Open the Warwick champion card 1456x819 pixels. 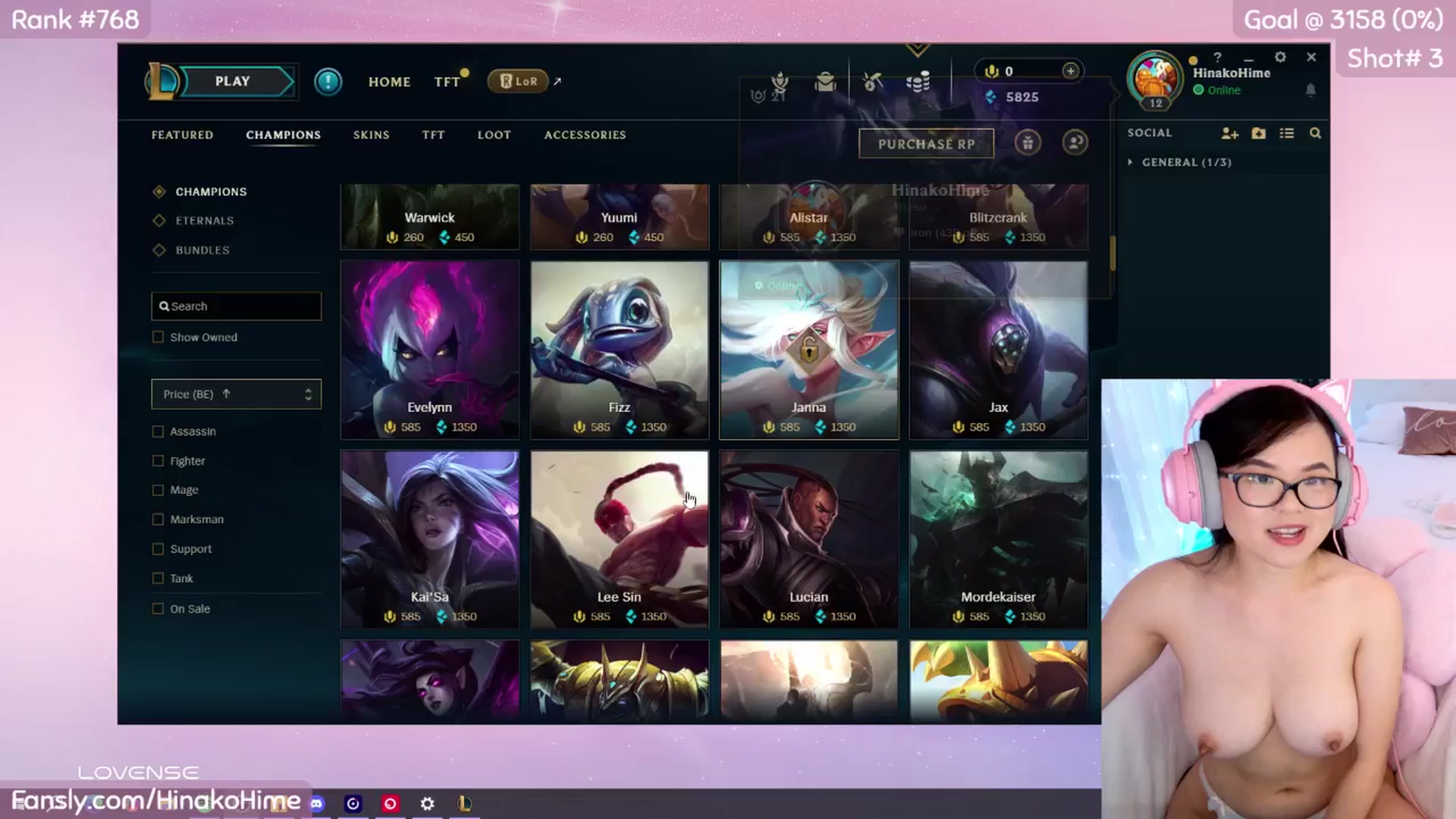click(430, 217)
